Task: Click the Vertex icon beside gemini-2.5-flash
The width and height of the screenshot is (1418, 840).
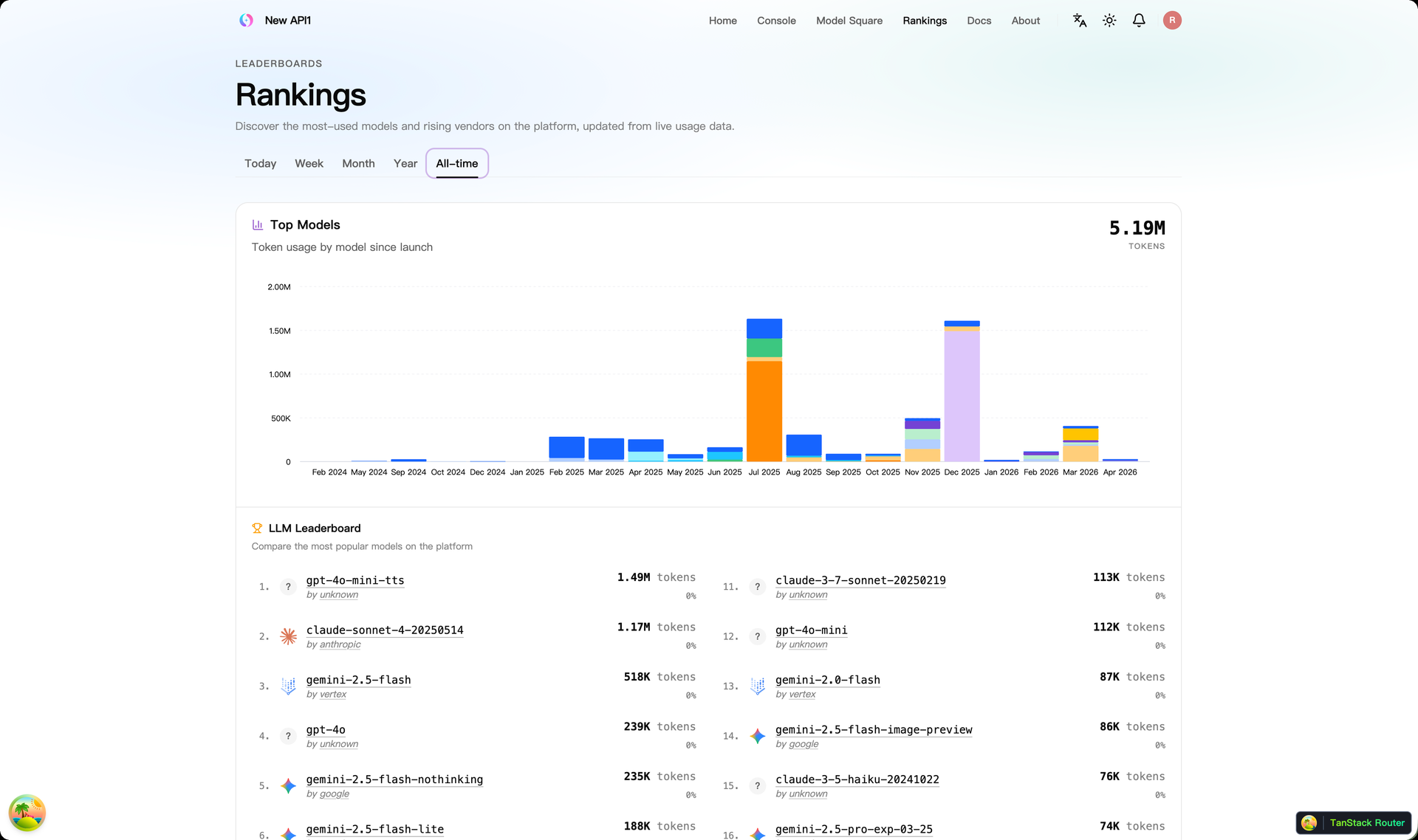Action: point(288,686)
